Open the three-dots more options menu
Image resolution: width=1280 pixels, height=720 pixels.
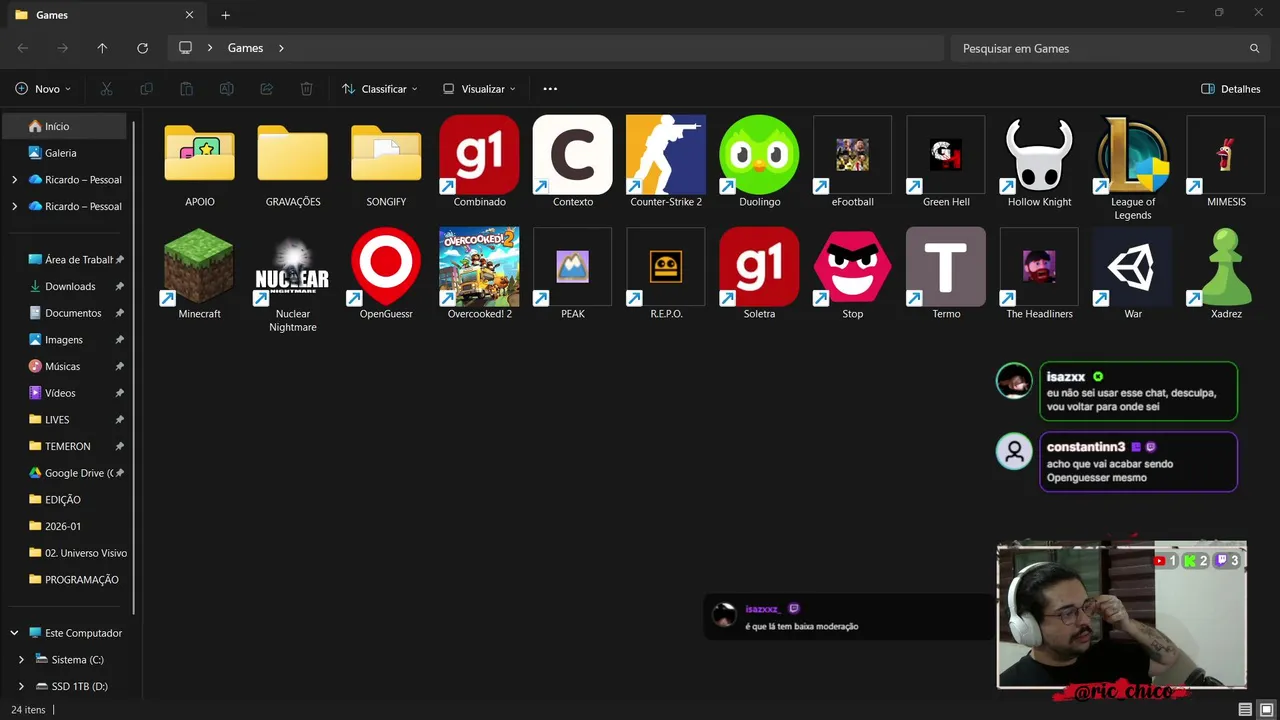coord(550,89)
